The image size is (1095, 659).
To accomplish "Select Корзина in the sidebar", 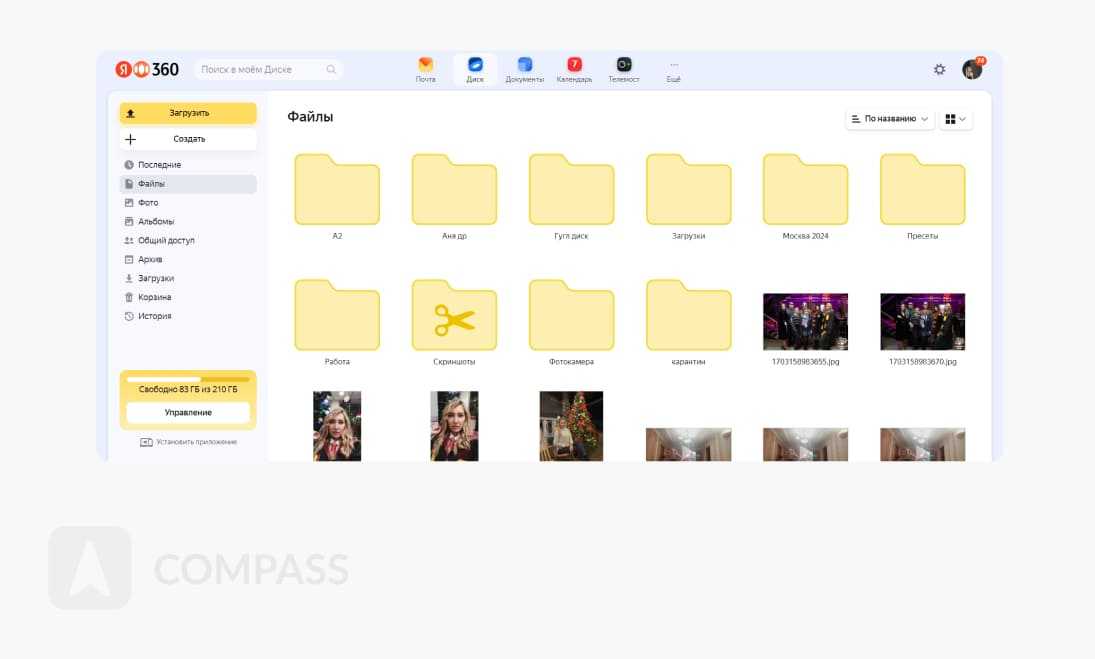I will pos(154,297).
